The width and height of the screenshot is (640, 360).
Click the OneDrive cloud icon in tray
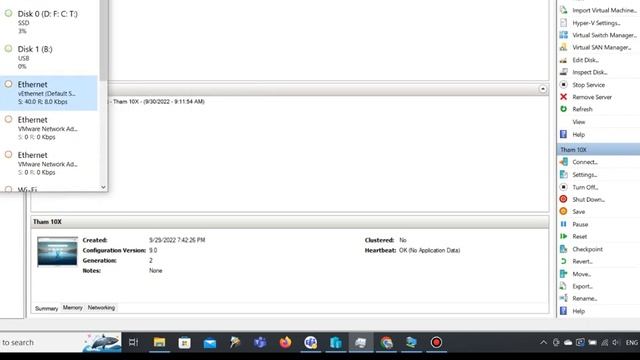568,342
